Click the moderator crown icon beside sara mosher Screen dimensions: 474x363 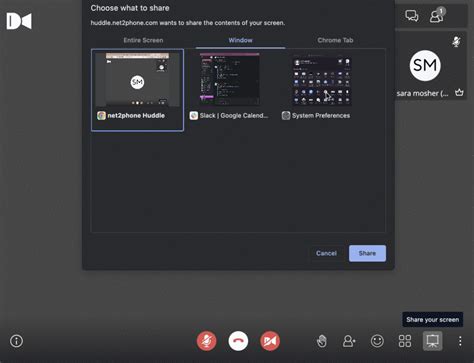(459, 92)
